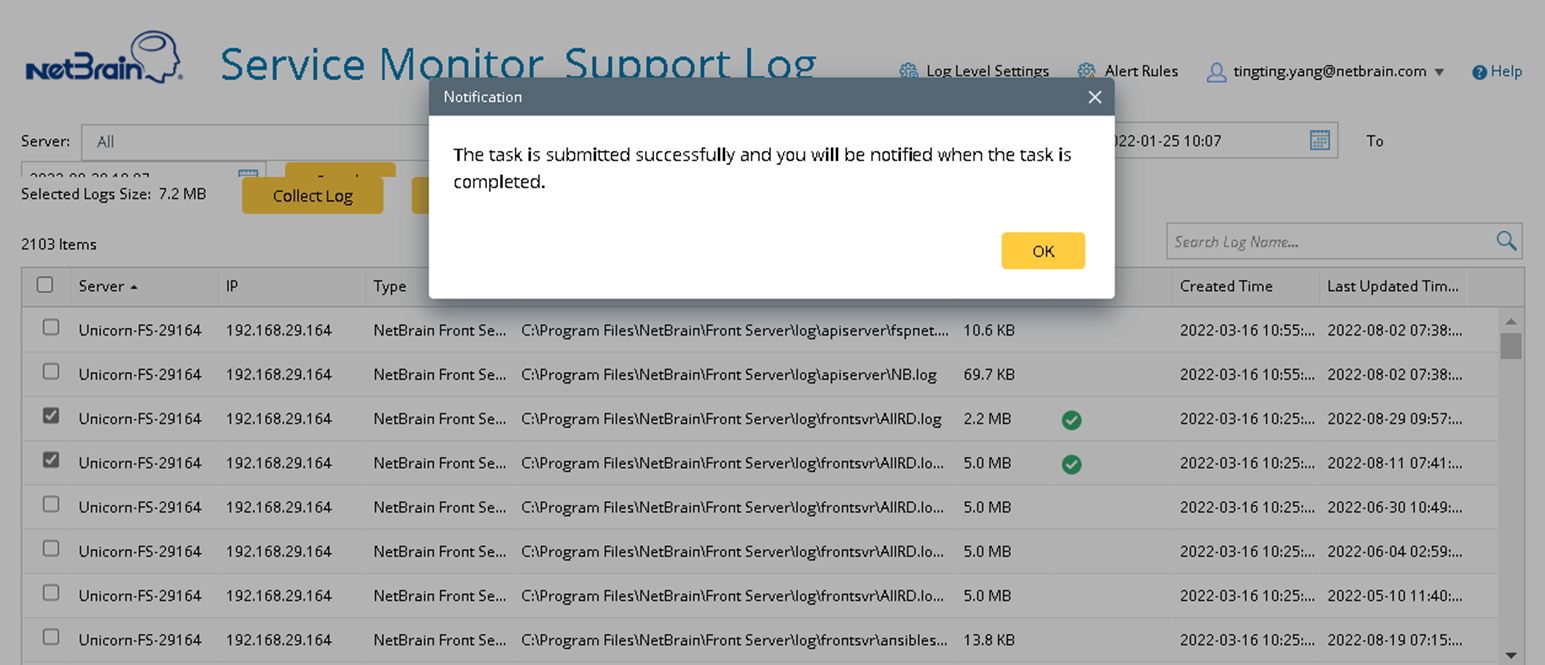Close the Notification dialog with X
Screen dimensions: 1545x665
pos(1095,97)
